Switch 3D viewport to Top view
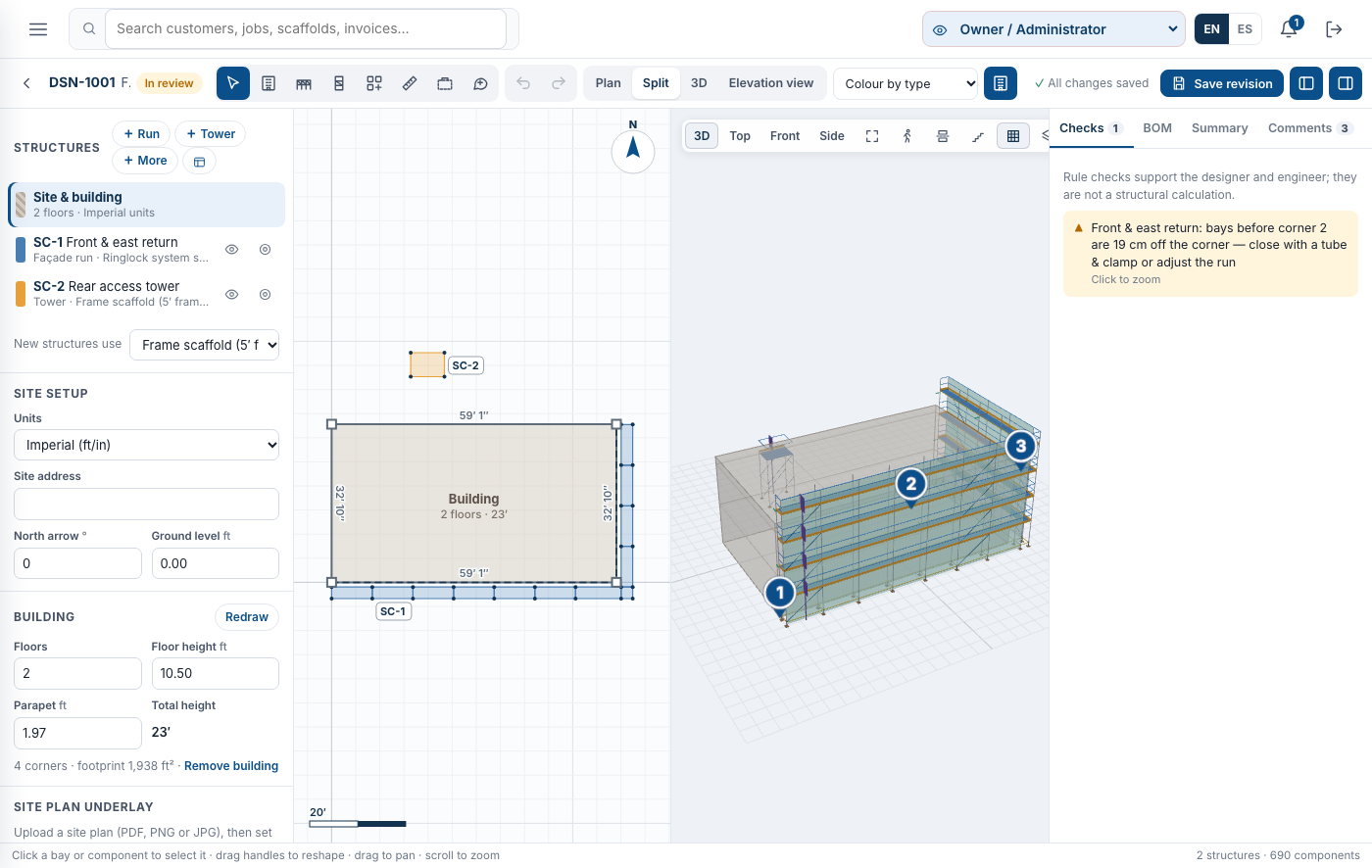 point(740,136)
